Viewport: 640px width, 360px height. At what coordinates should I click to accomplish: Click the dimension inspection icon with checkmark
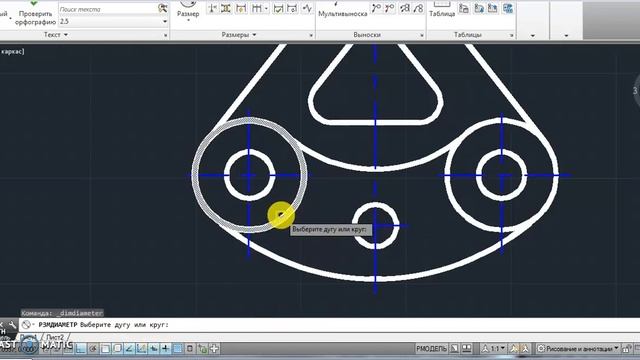278,8
